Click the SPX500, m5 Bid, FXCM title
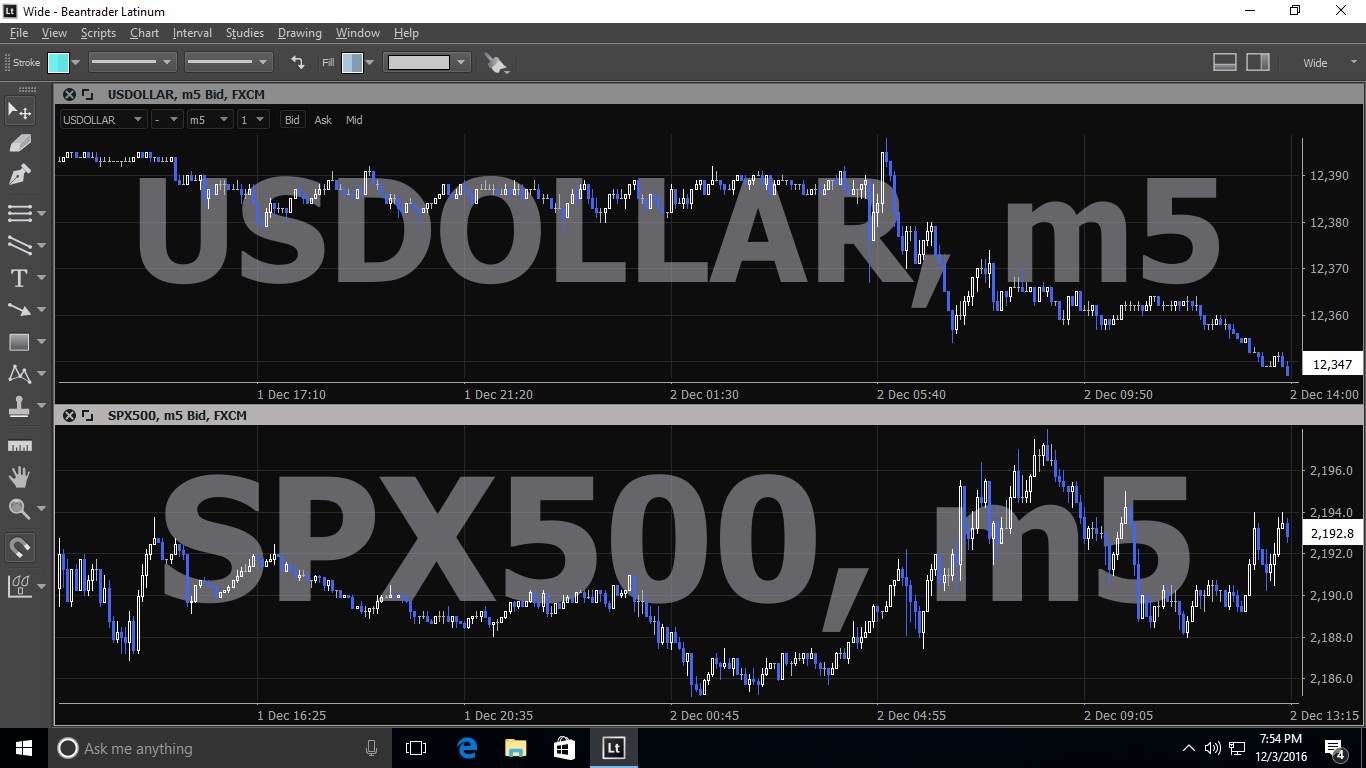The width and height of the screenshot is (1366, 768). point(177,415)
